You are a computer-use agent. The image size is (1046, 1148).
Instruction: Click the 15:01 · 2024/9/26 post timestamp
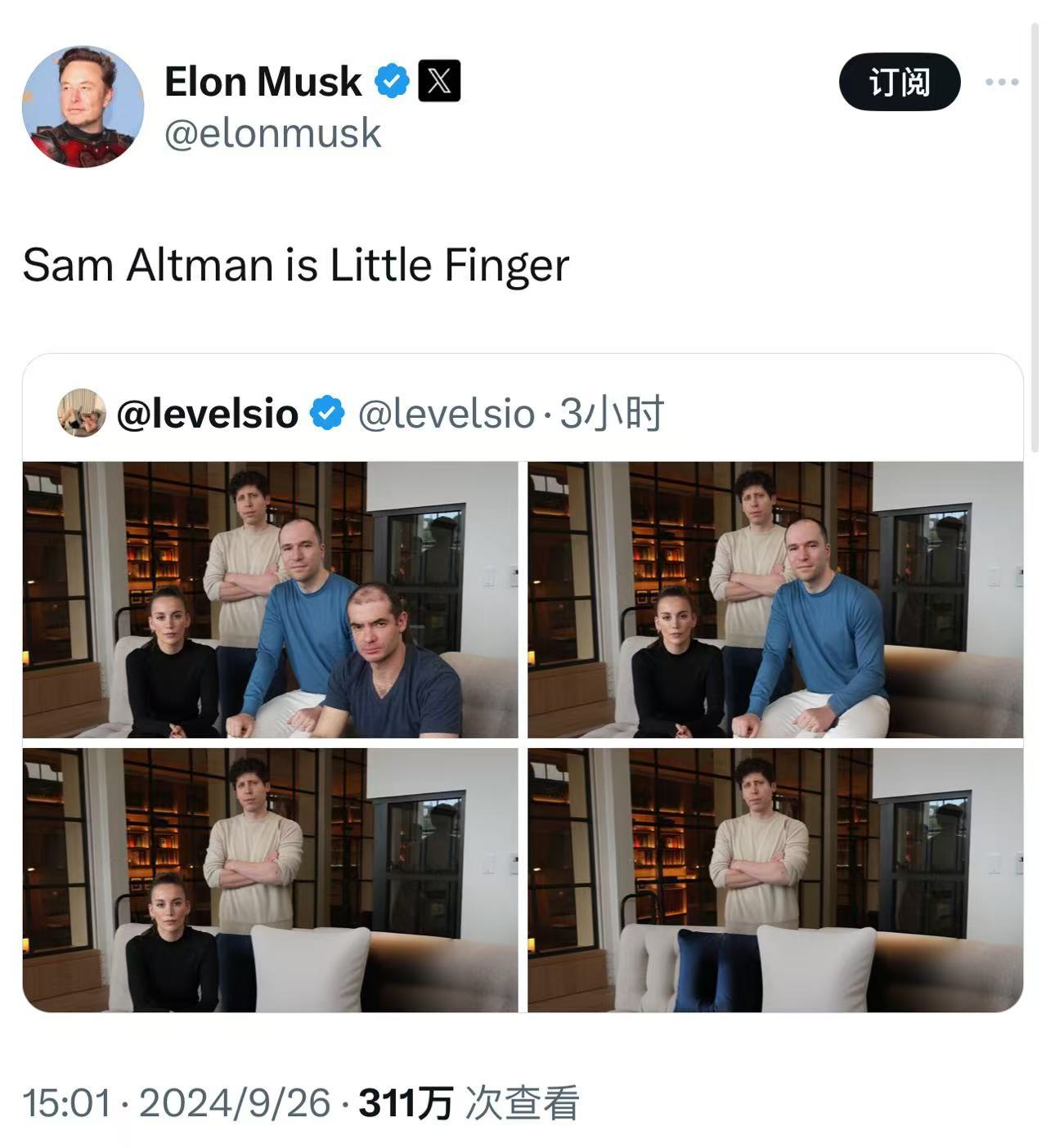[176, 1103]
